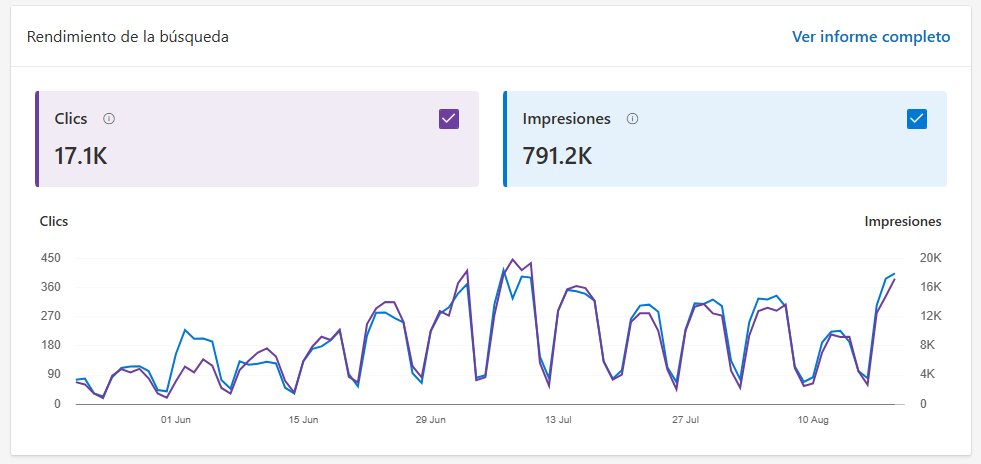Image resolution: width=981 pixels, height=464 pixels.
Task: Click the 180 label on the clicks axis
Action: click(51, 345)
